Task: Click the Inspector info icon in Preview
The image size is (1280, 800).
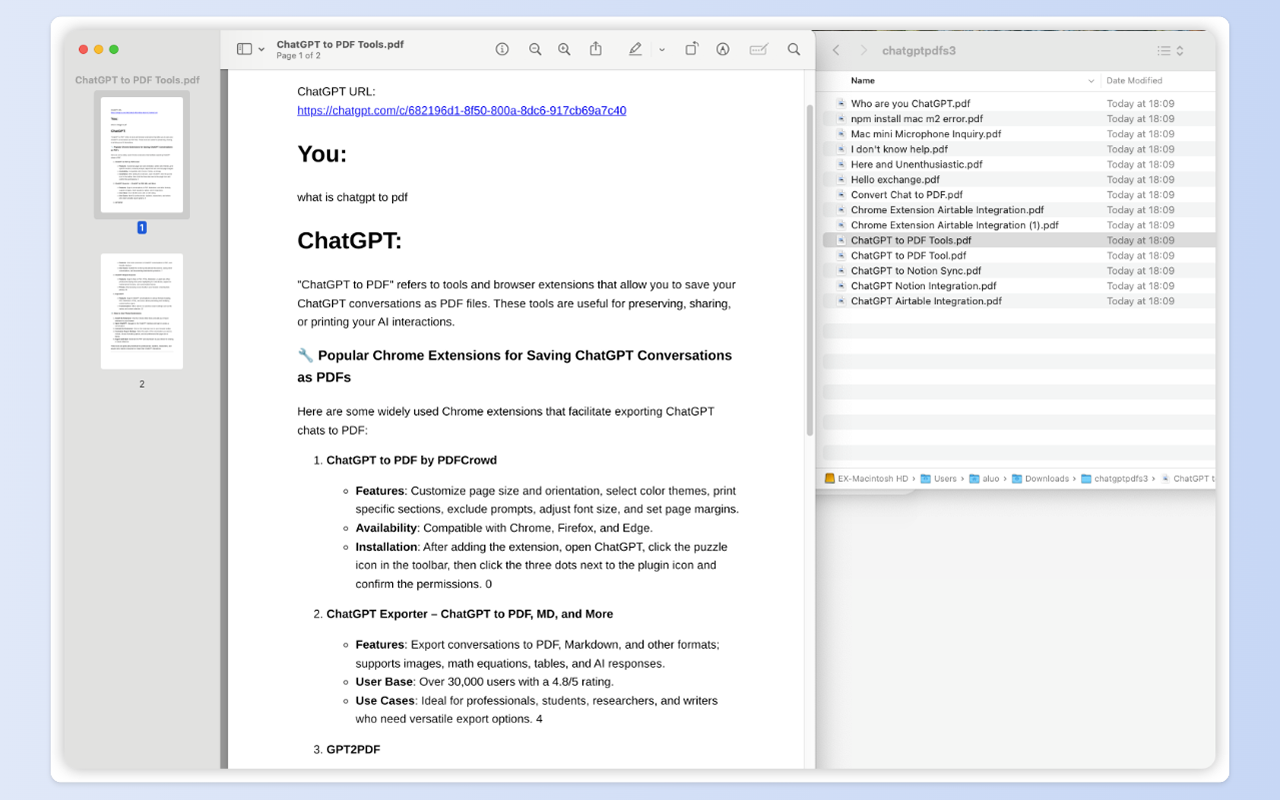Action: pos(502,48)
